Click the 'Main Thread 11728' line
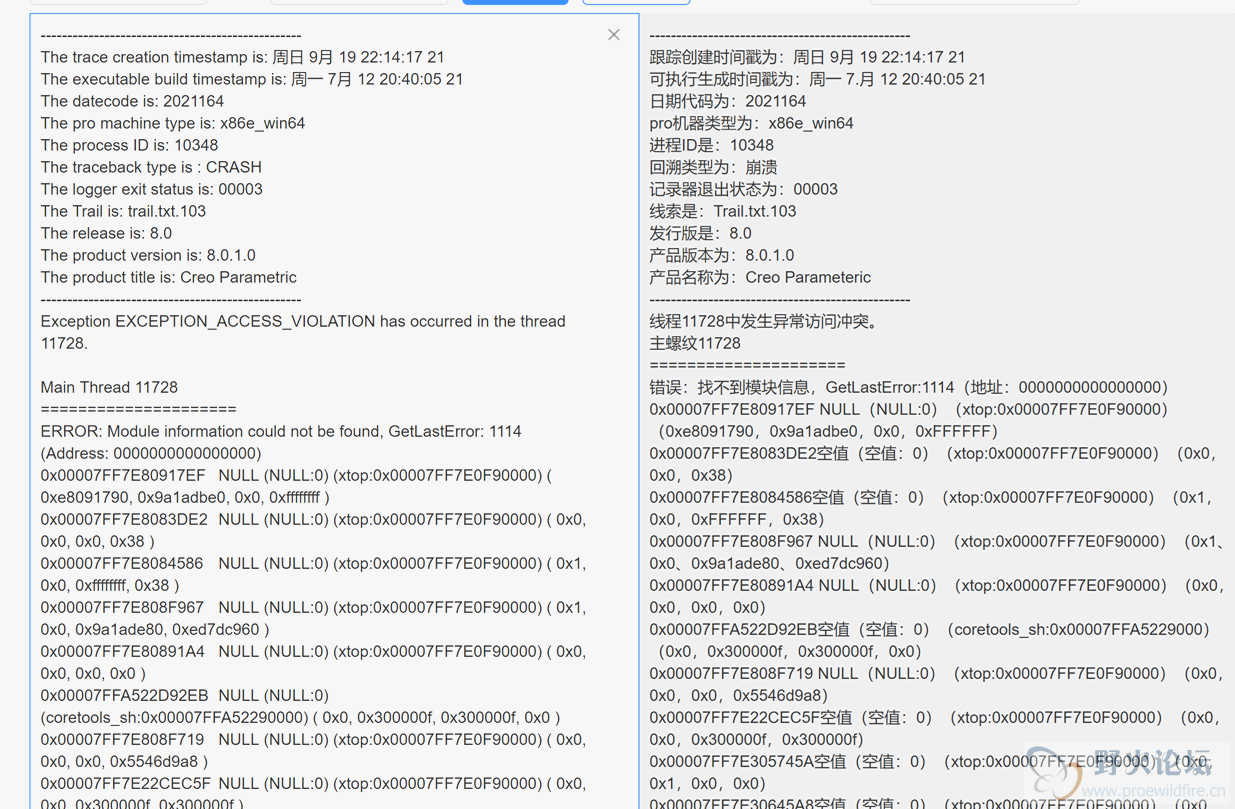Screen dimensions: 1235x809 click(x=109, y=387)
